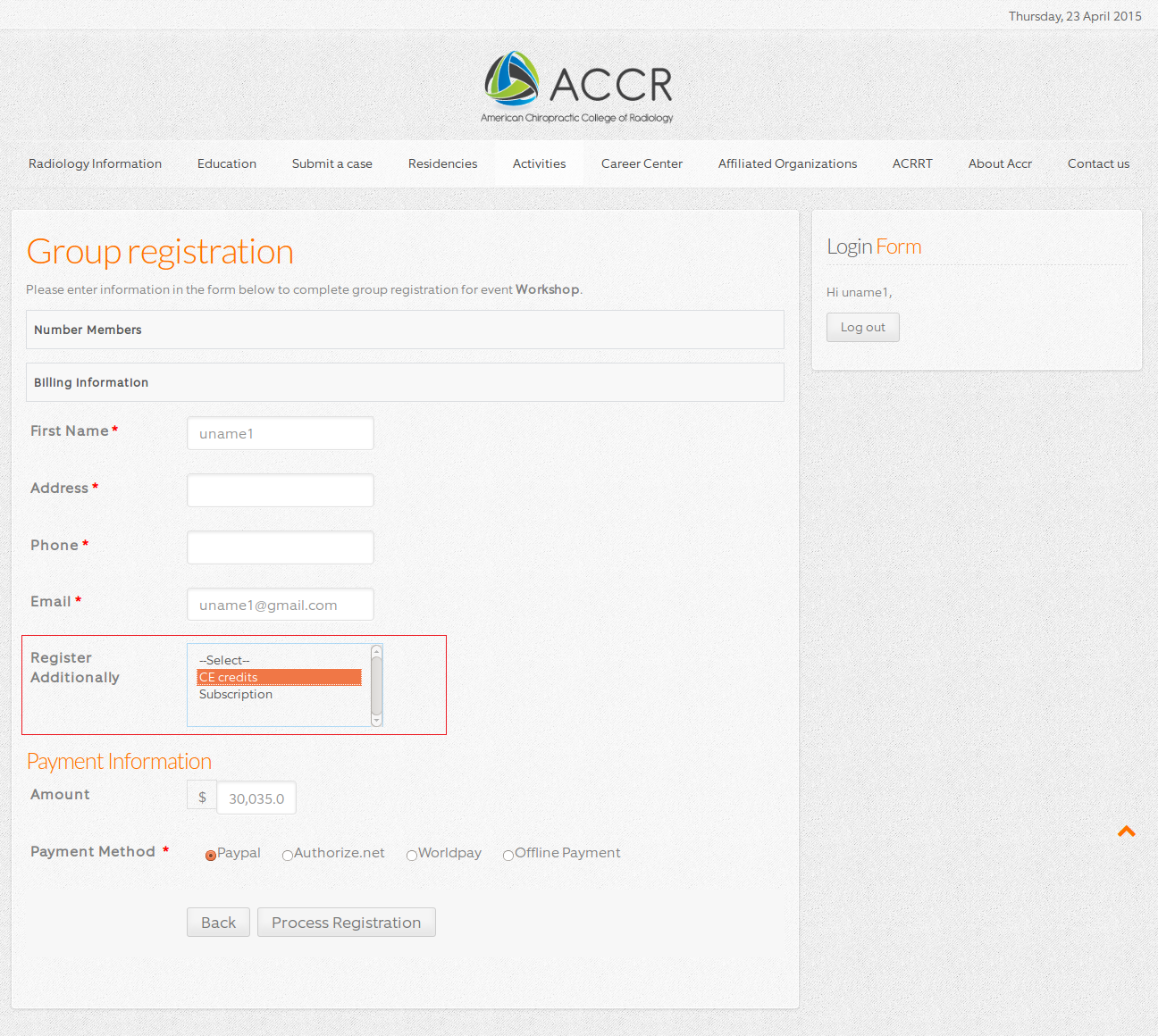The image size is (1158, 1036).
Task: Click the orange scroll-to-top arrow
Action: tap(1126, 831)
